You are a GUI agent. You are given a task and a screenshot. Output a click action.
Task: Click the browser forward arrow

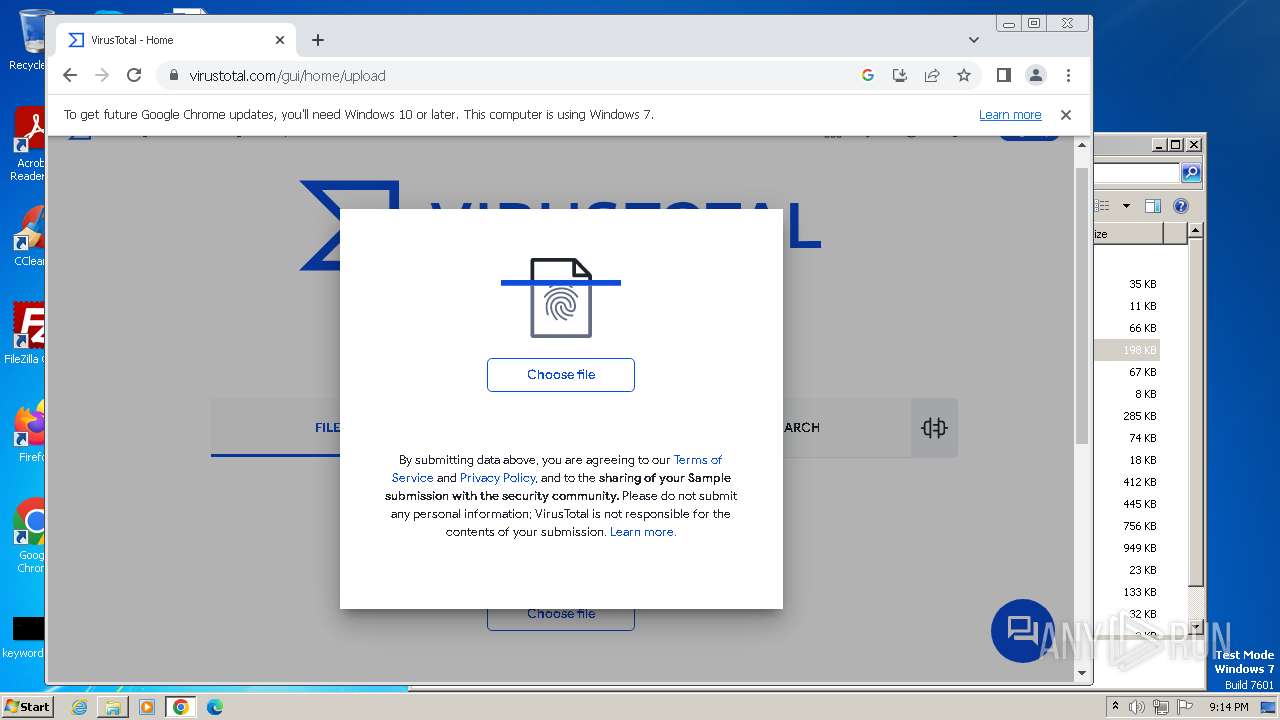101,75
